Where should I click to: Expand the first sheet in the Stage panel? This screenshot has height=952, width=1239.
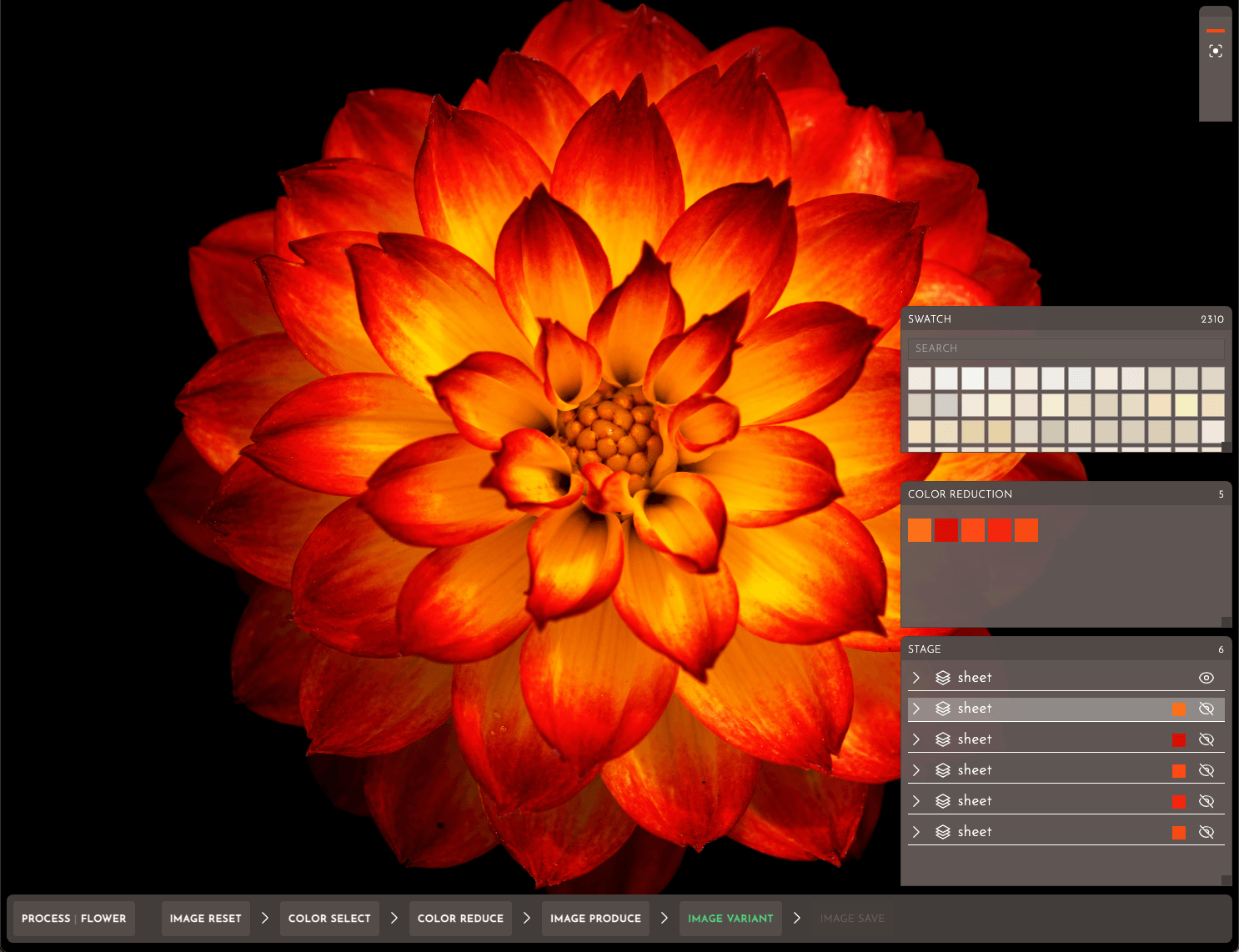(x=916, y=678)
